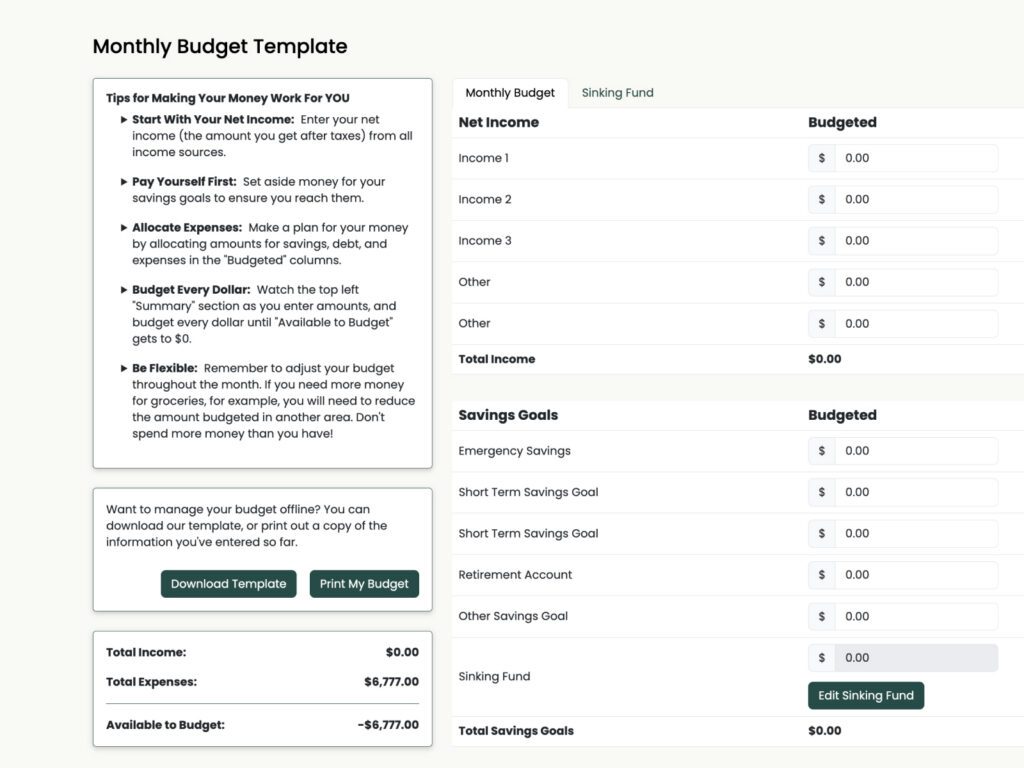Focus the Retirement Account amount input
The width and height of the screenshot is (1024, 768).
tap(916, 575)
